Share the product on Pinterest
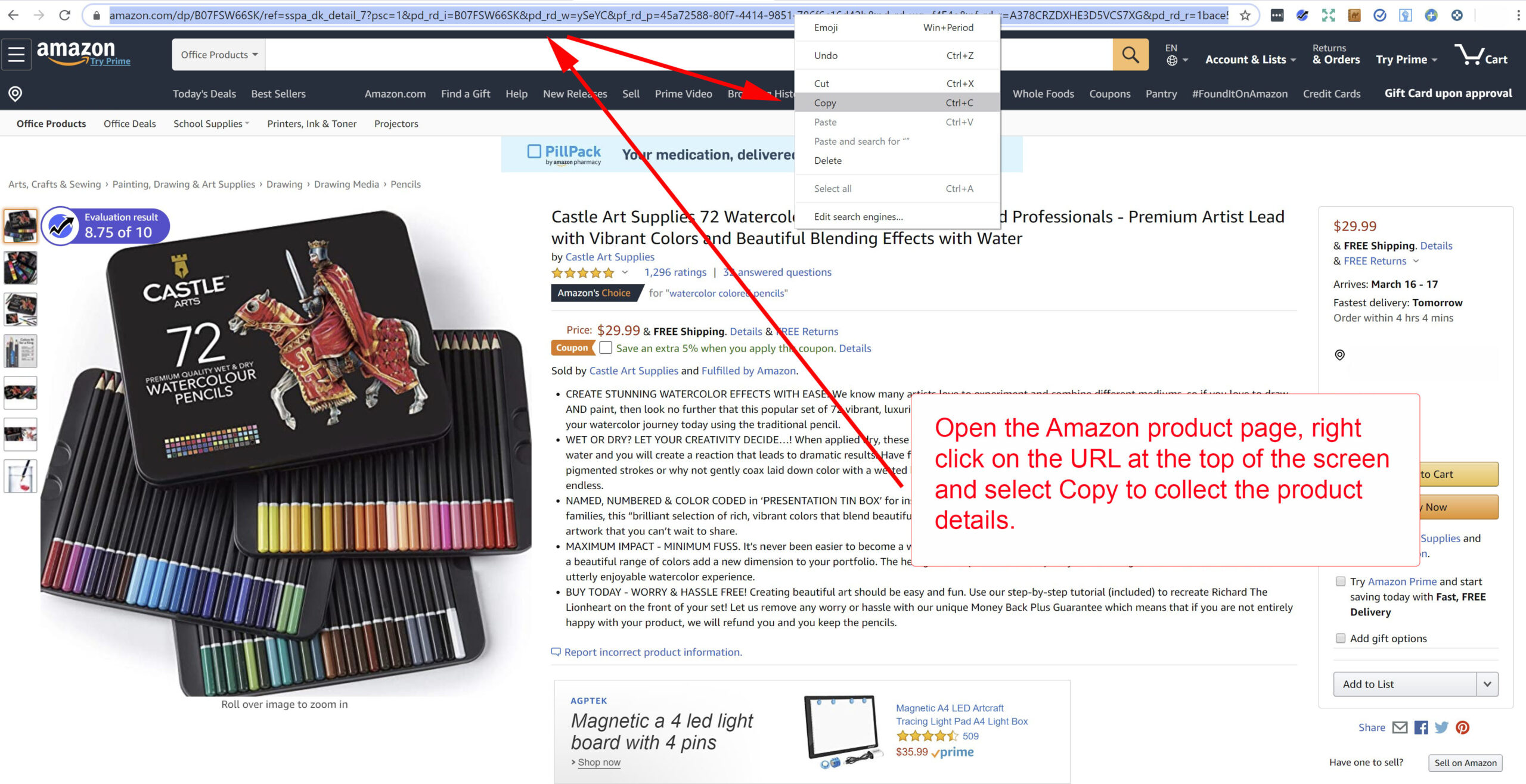This screenshot has height=784, width=1526. point(1462,727)
